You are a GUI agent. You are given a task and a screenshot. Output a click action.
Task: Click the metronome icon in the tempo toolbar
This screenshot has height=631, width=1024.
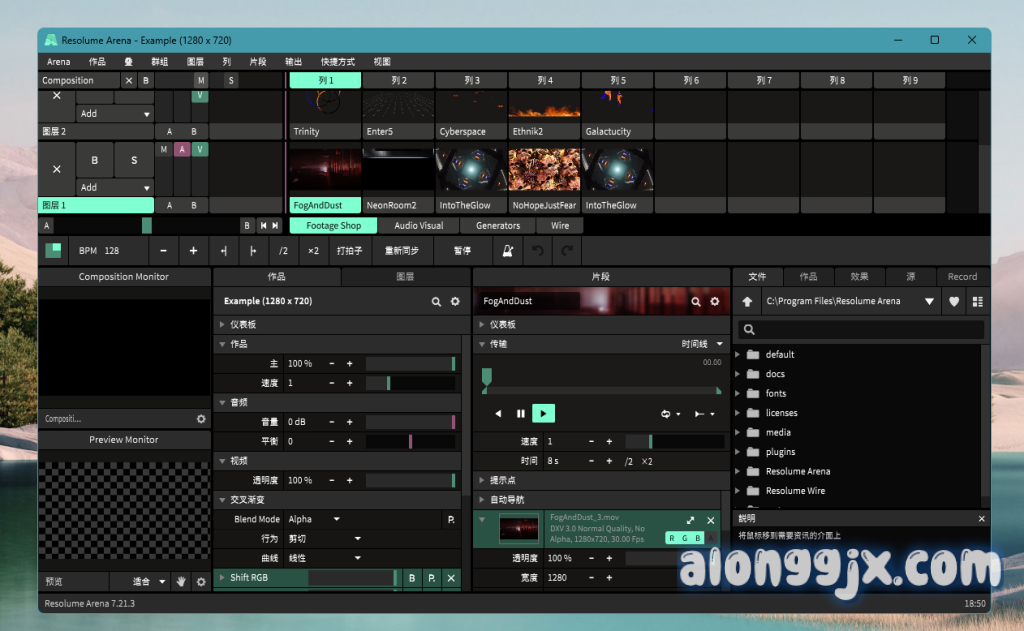(x=509, y=251)
